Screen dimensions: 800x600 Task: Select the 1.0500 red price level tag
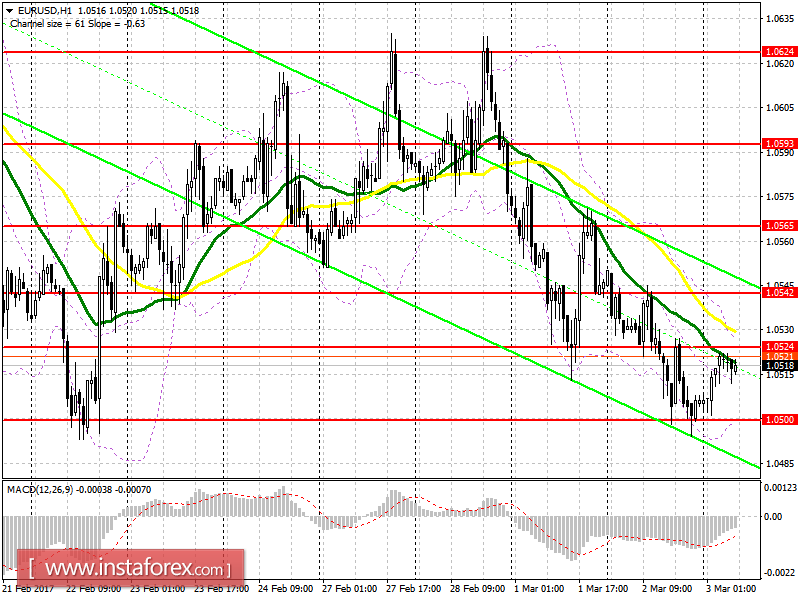click(780, 419)
